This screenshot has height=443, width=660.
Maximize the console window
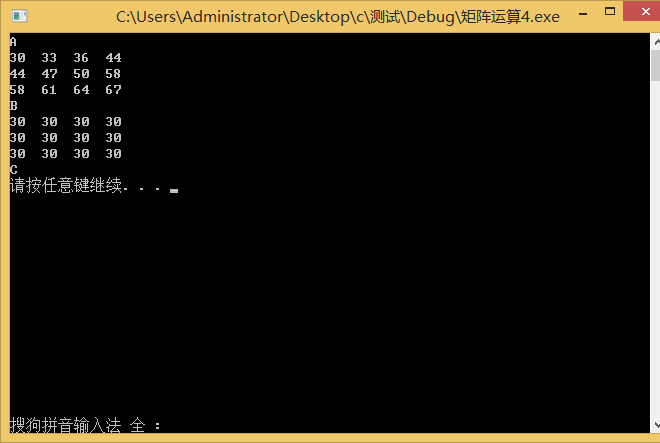click(609, 12)
